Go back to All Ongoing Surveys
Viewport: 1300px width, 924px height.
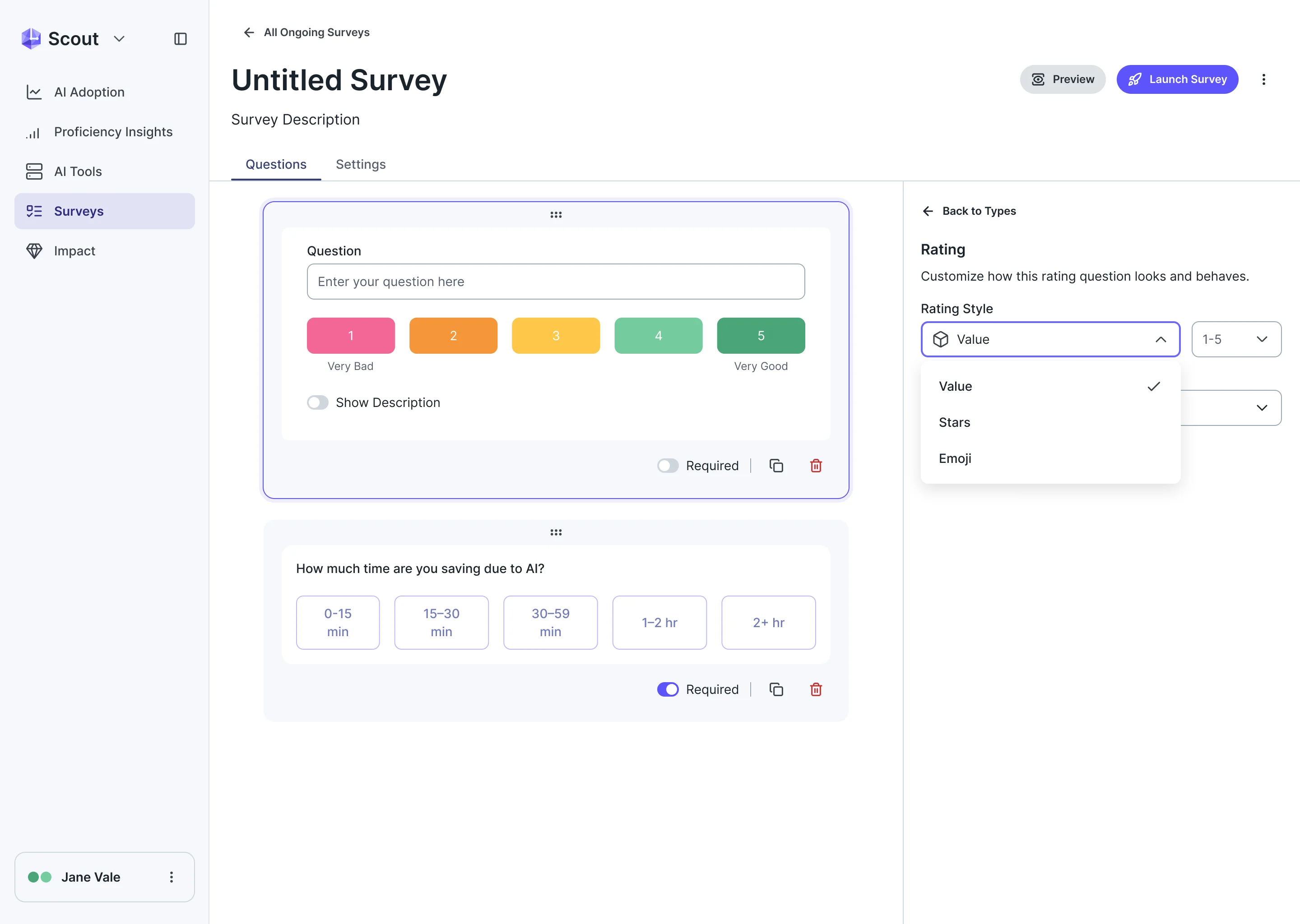point(306,32)
